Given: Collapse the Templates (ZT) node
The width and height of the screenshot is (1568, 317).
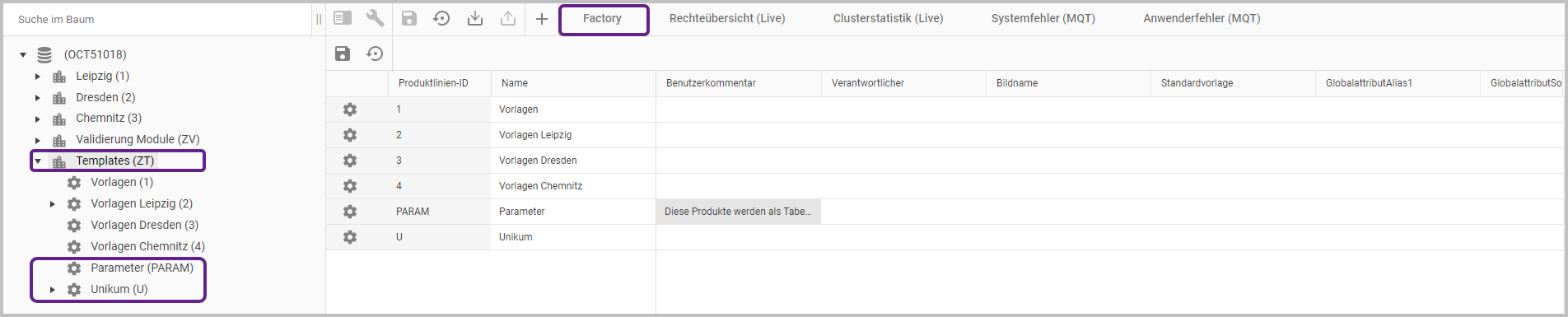Looking at the screenshot, I should tap(38, 161).
